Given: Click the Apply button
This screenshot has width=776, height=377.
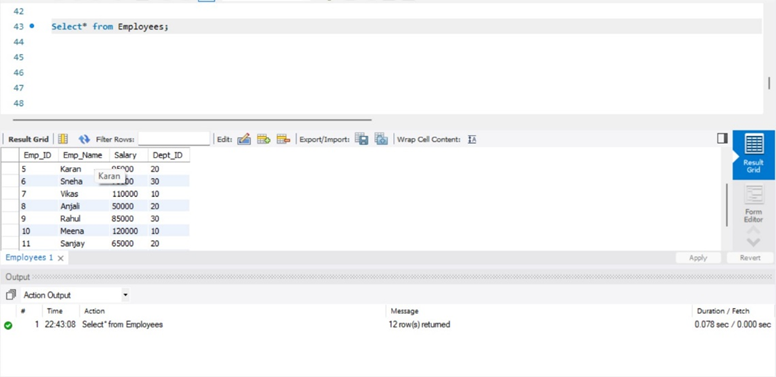Looking at the screenshot, I should [698, 258].
